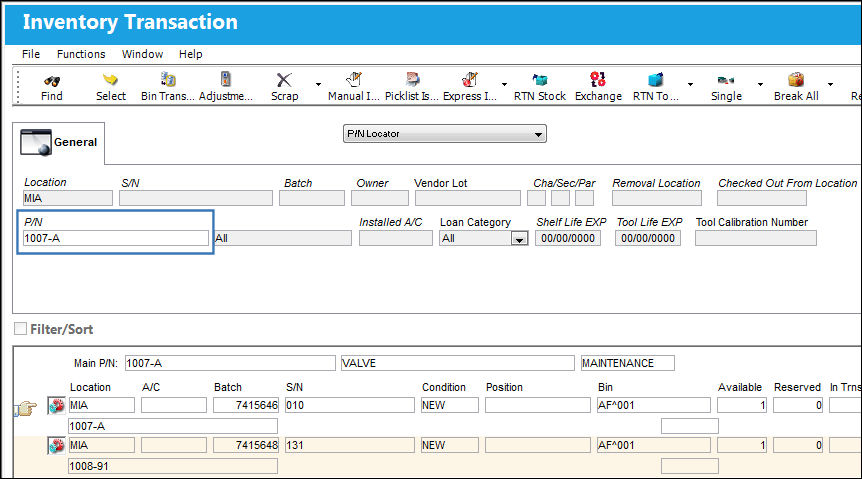The width and height of the screenshot is (862, 479).
Task: Open the Window menu
Action: coord(142,54)
